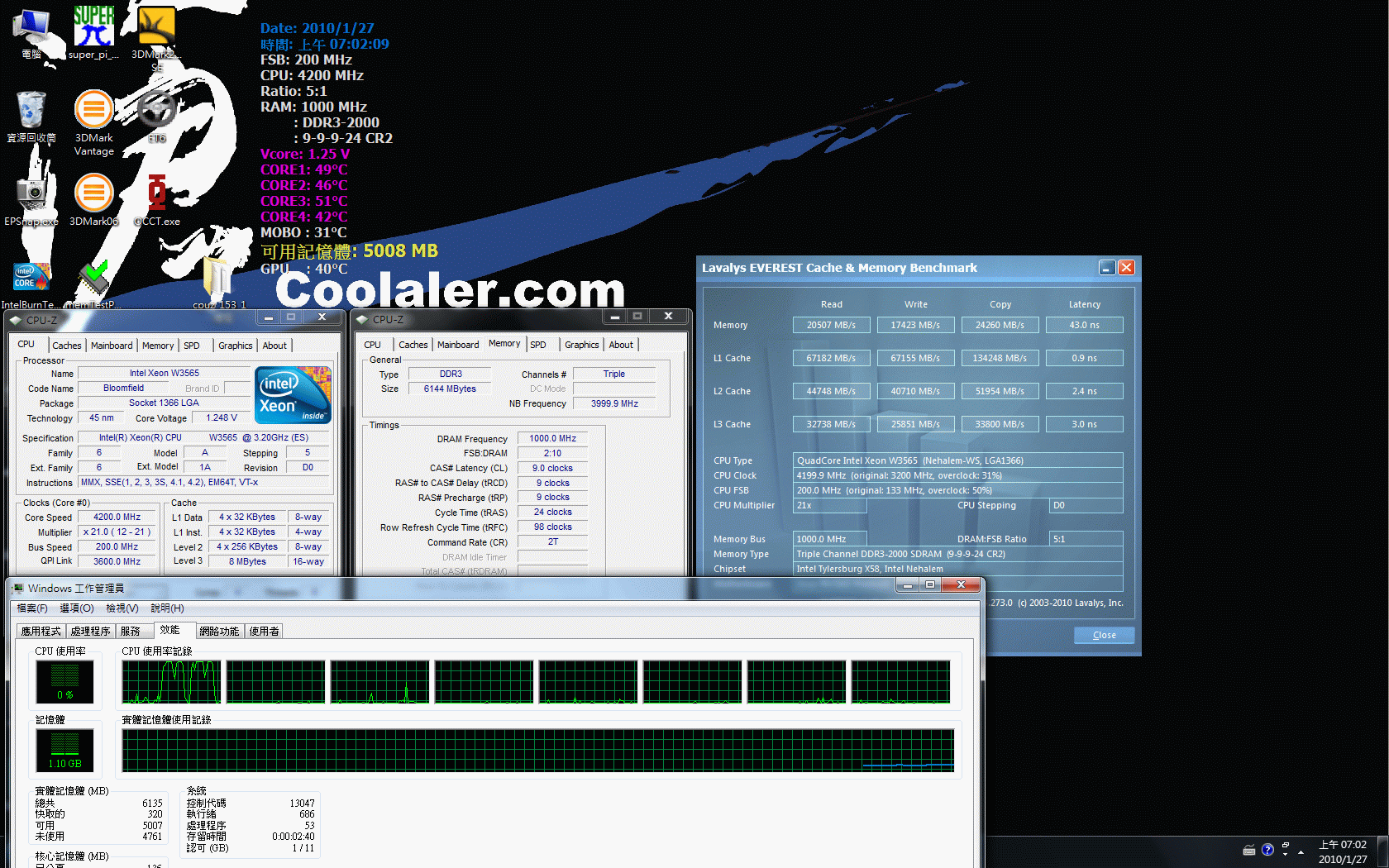This screenshot has height=868, width=1389.
Task: Show hidden tray icons via the up arrow
Action: coord(1301,851)
